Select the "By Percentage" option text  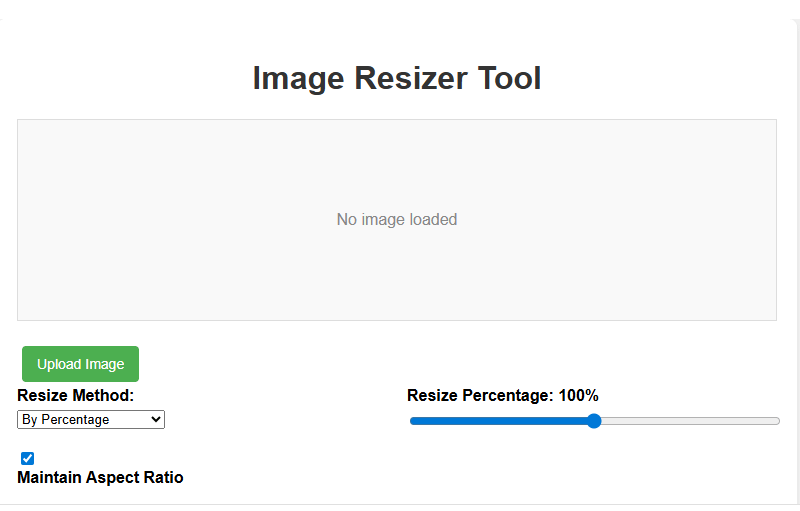[66, 420]
